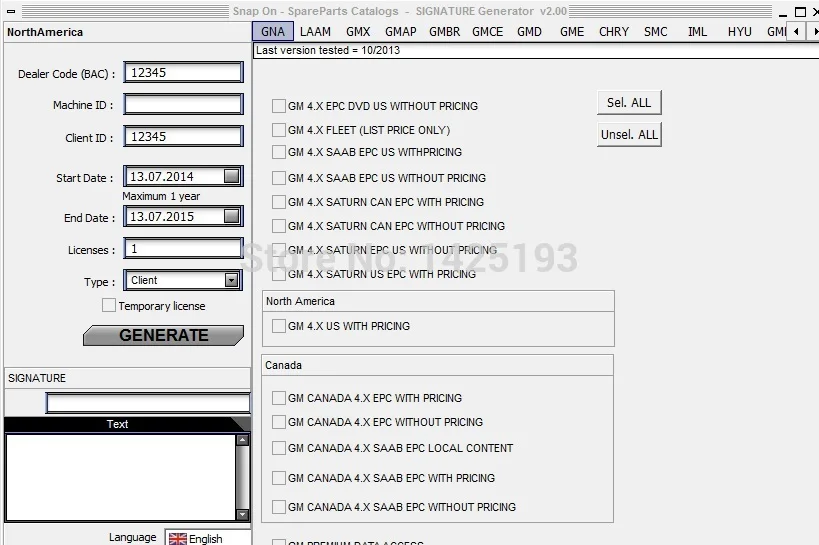Image resolution: width=819 pixels, height=545 pixels.
Task: Click inside the large Text output area
Action: pos(120,477)
